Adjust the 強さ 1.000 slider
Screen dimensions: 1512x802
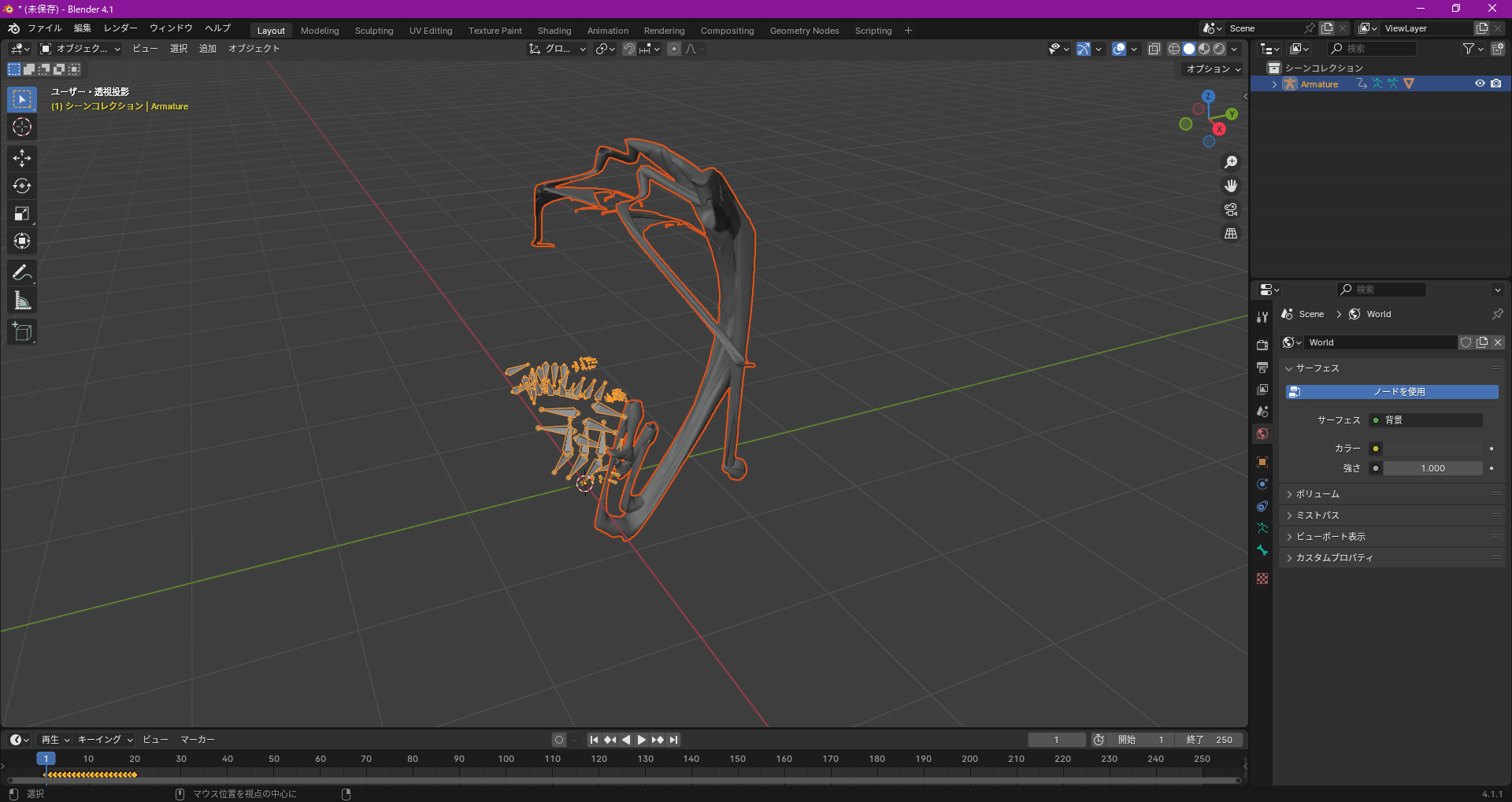tap(1433, 468)
